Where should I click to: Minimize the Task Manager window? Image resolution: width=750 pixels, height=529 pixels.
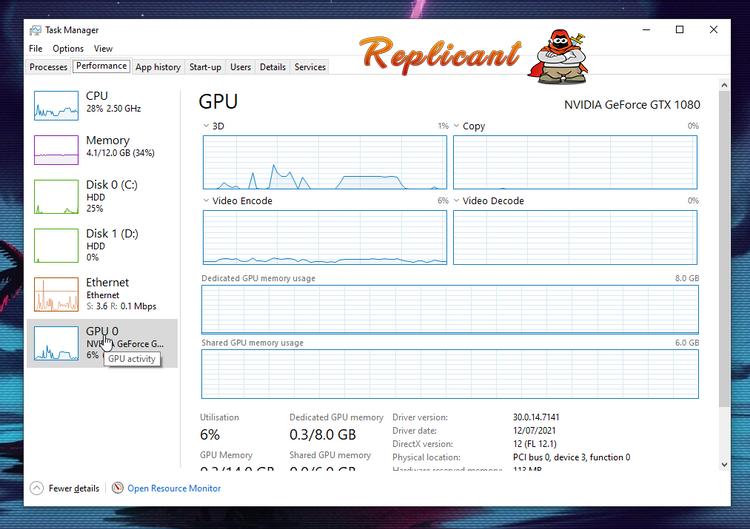[x=646, y=30]
